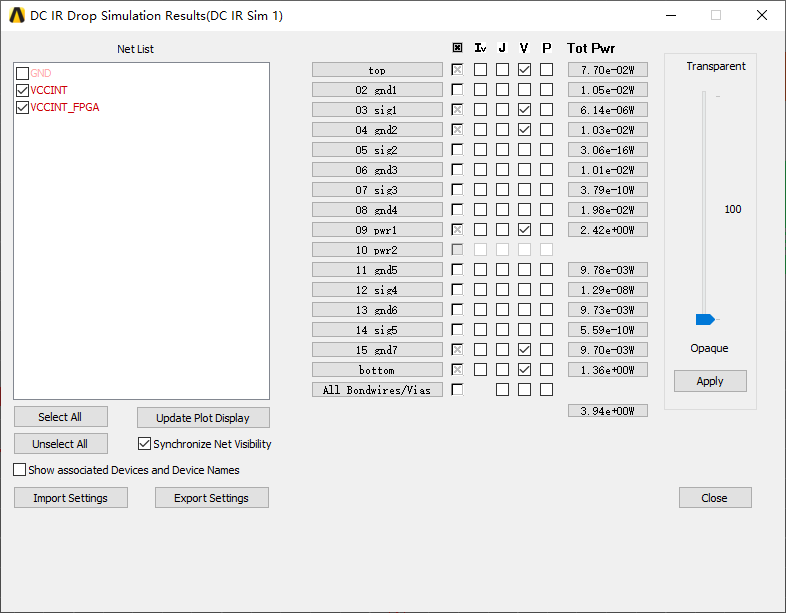Open Export Settings

[212, 498]
